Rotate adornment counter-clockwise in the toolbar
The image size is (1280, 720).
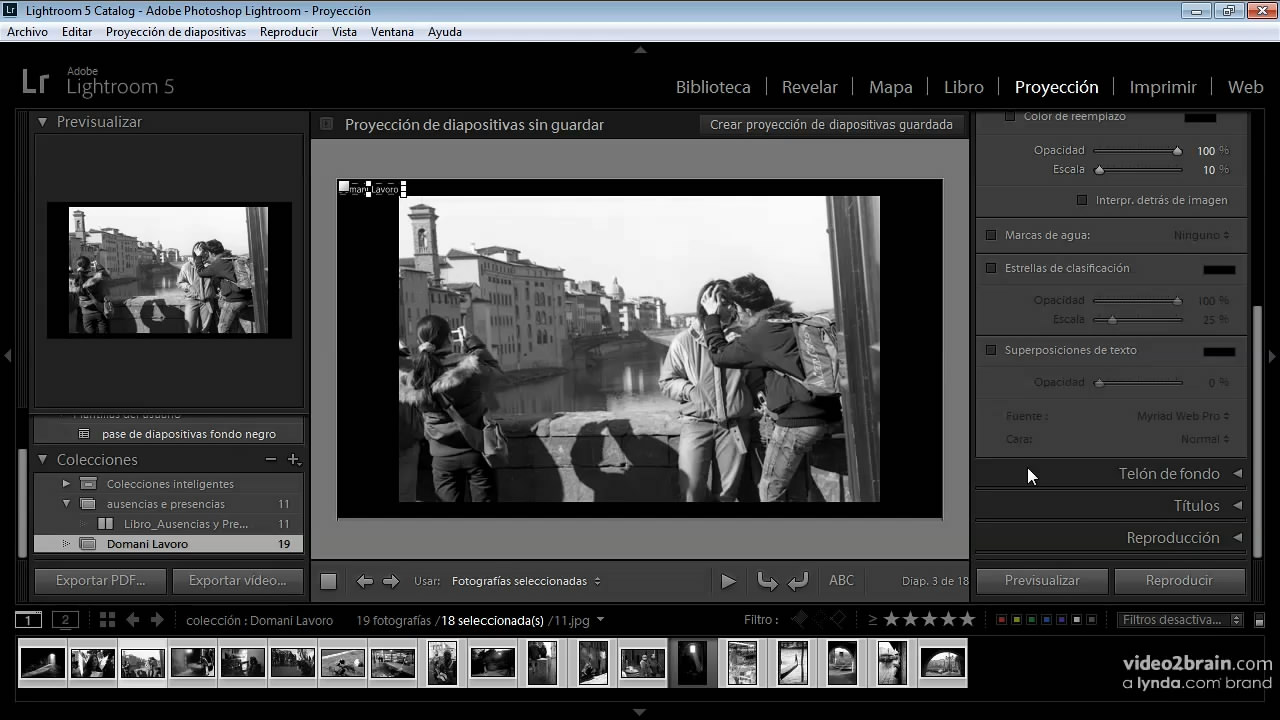pyautogui.click(x=767, y=581)
